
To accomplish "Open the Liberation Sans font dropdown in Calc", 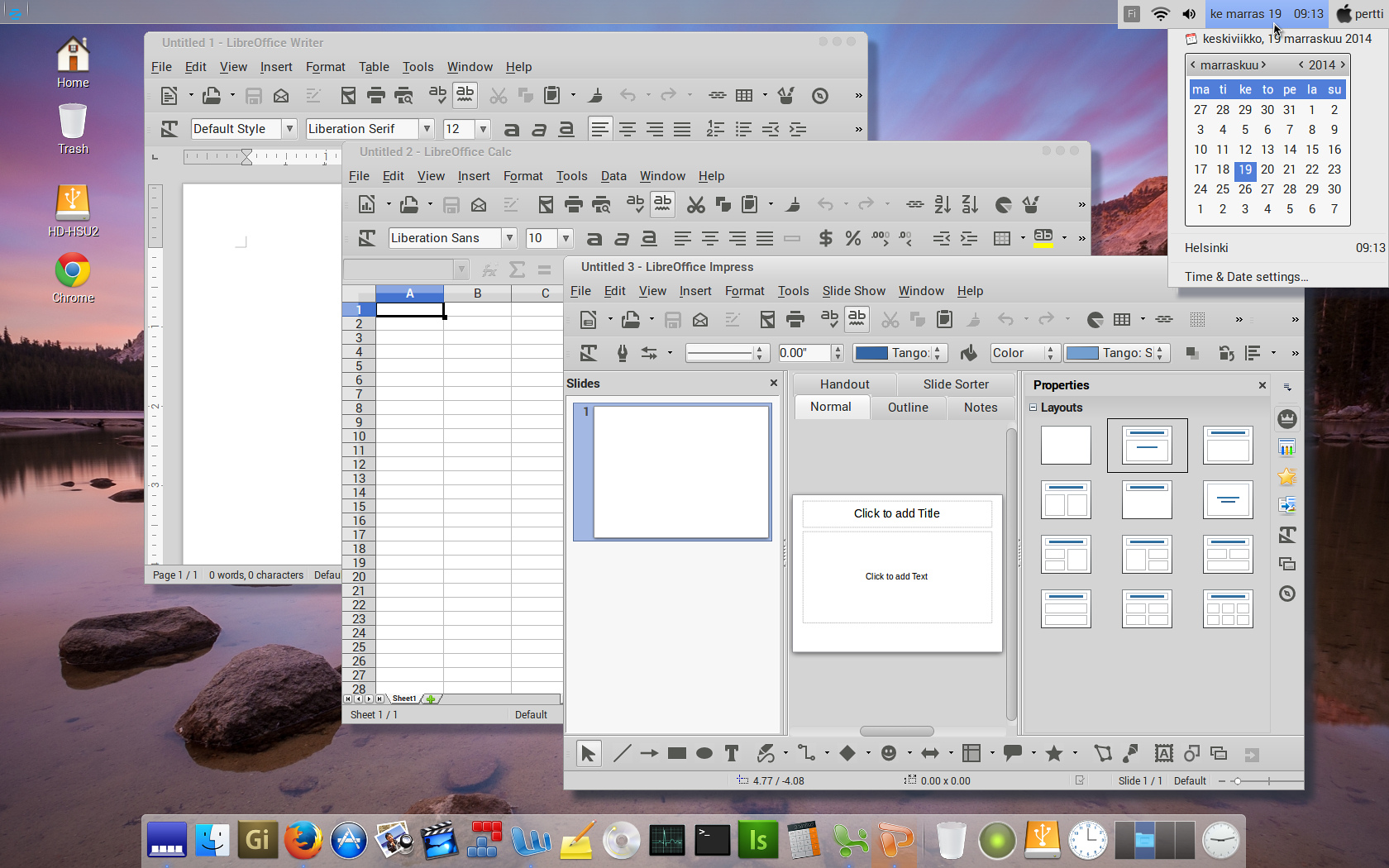I will (x=509, y=238).
